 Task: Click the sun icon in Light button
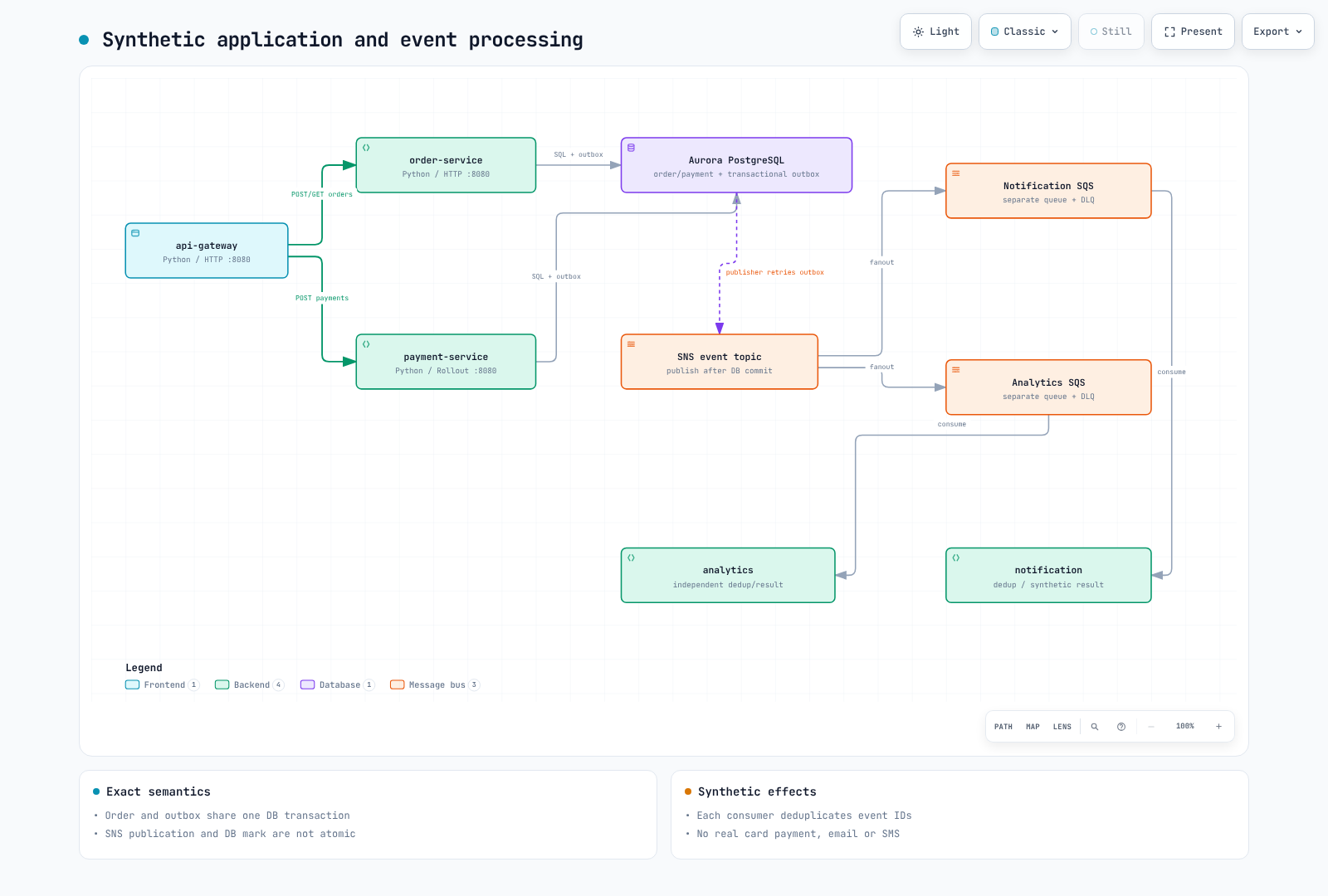[x=918, y=32]
